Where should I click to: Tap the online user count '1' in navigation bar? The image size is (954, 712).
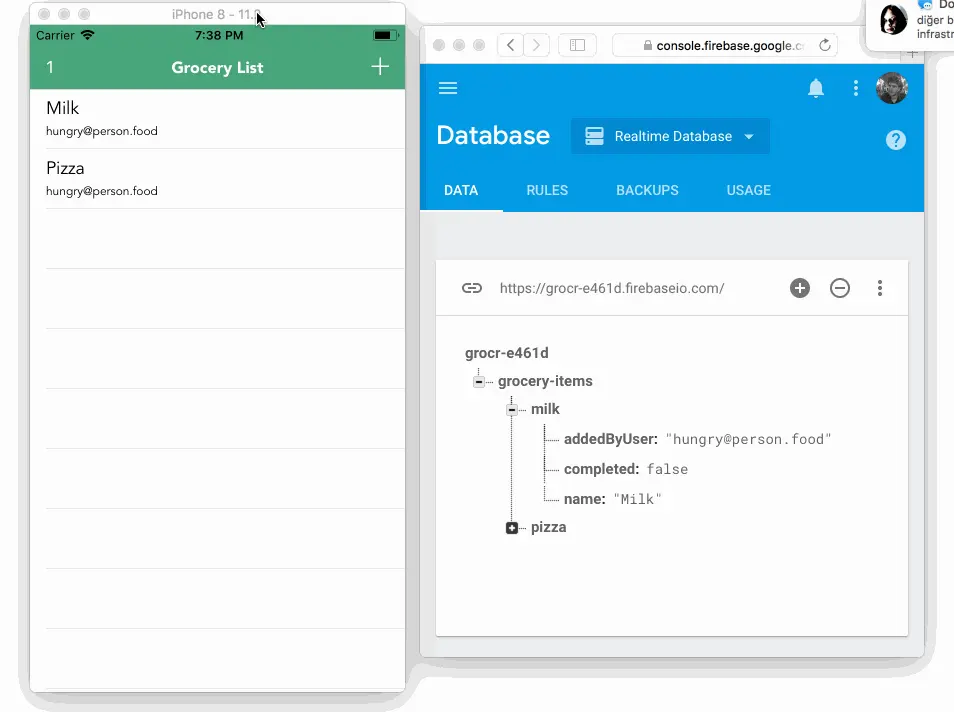(x=50, y=67)
